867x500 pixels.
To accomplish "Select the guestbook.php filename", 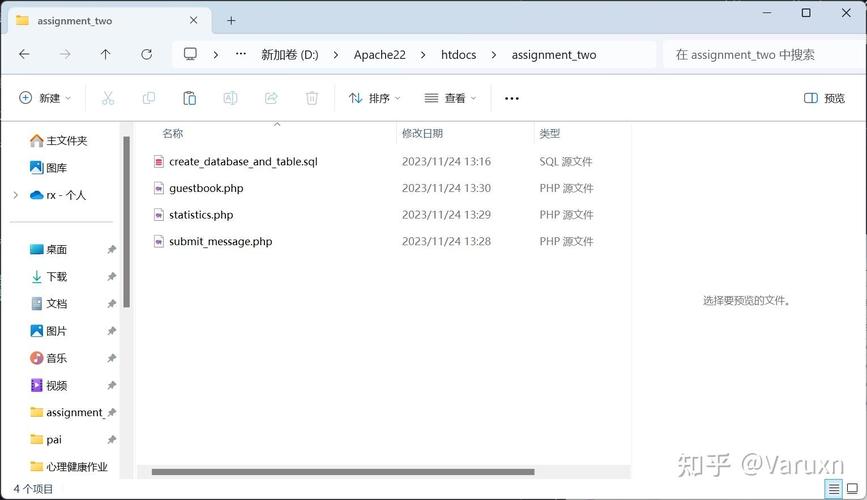I will click(x=206, y=188).
